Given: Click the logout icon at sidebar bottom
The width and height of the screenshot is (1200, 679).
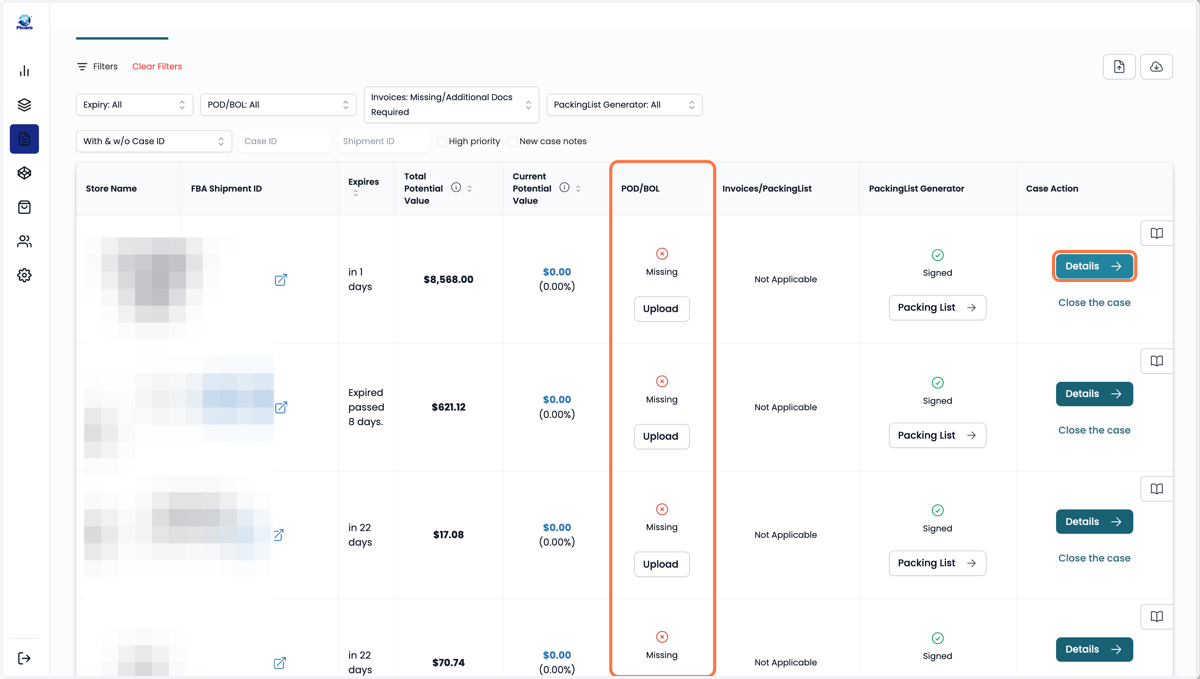Looking at the screenshot, I should pos(24,658).
